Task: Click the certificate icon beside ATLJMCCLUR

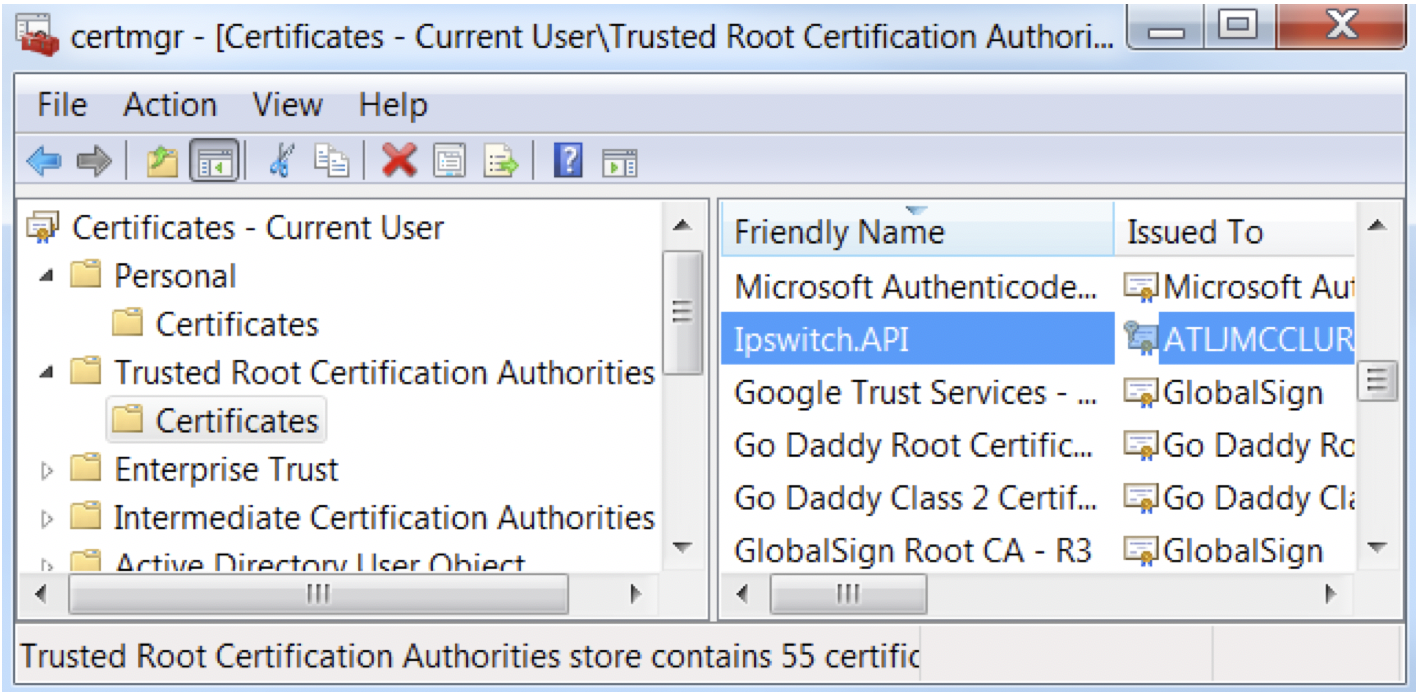Action: tap(1141, 338)
